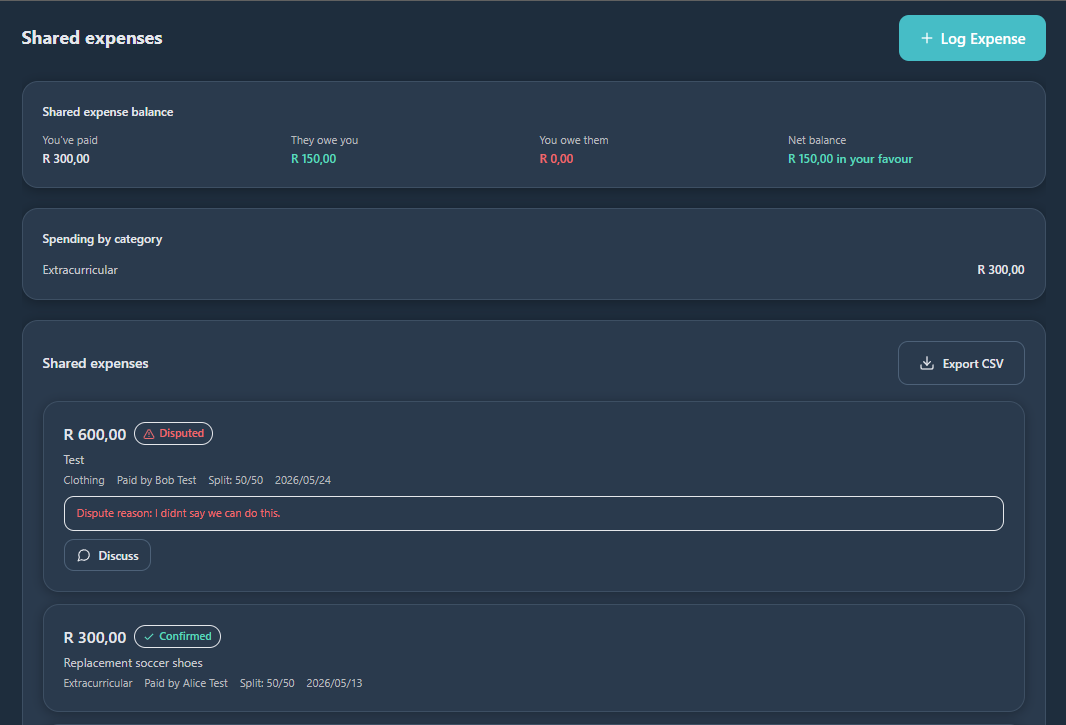Viewport: 1066px width, 725px height.
Task: Click the Net balance label
Action: tap(817, 140)
